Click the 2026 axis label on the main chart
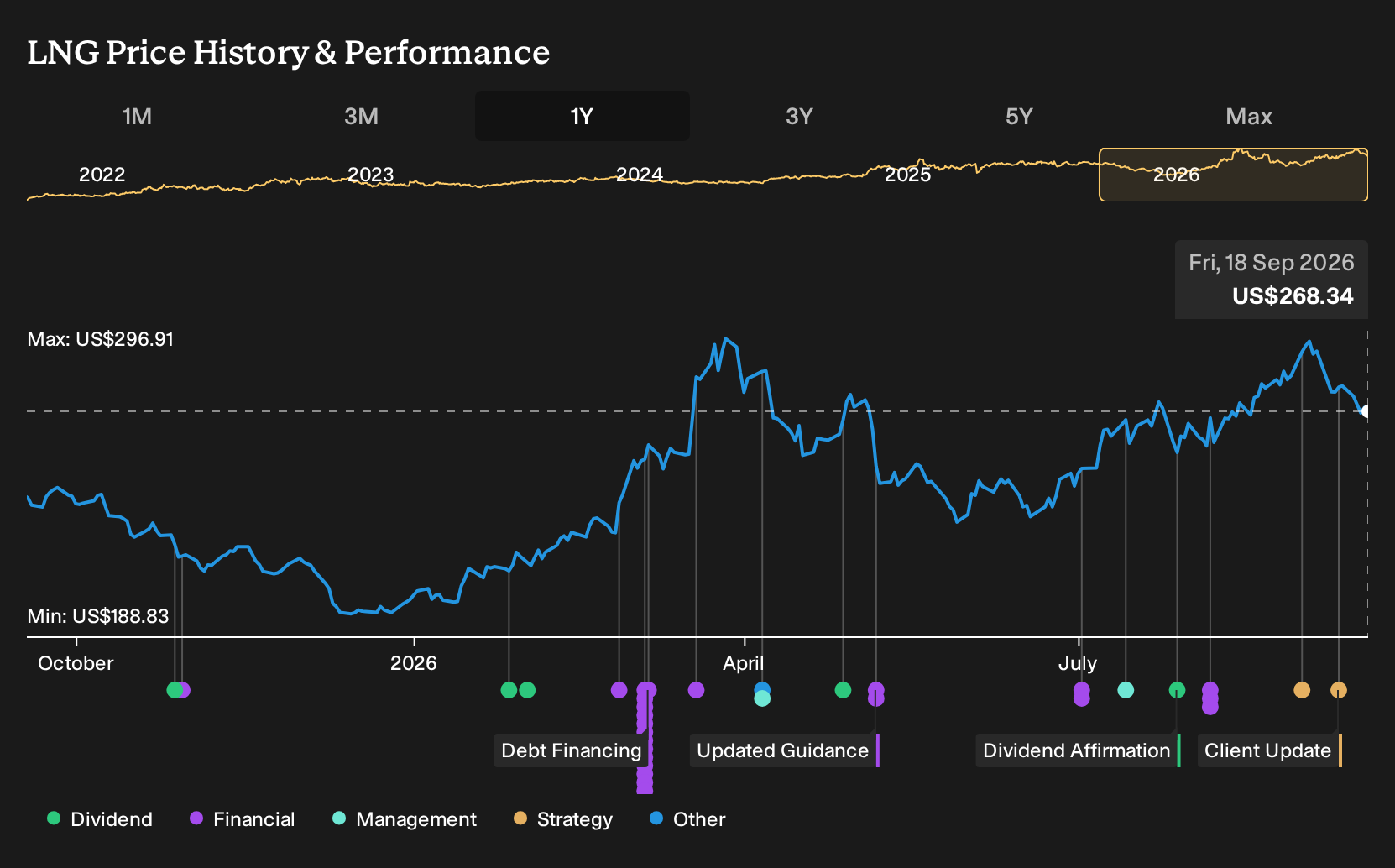Viewport: 1395px width, 868px height. 414,663
